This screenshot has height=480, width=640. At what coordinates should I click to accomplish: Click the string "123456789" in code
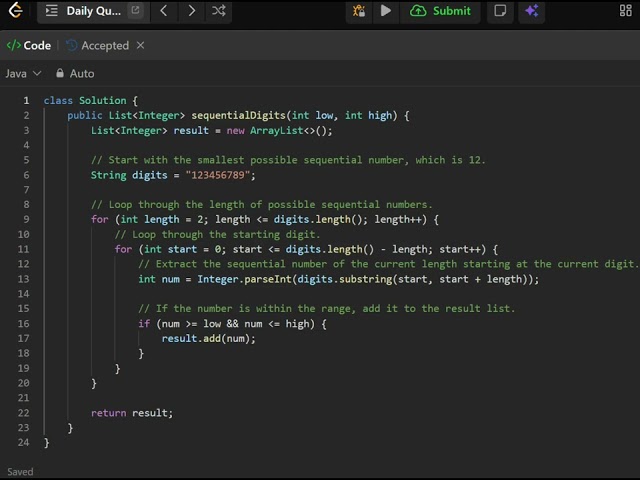218,175
